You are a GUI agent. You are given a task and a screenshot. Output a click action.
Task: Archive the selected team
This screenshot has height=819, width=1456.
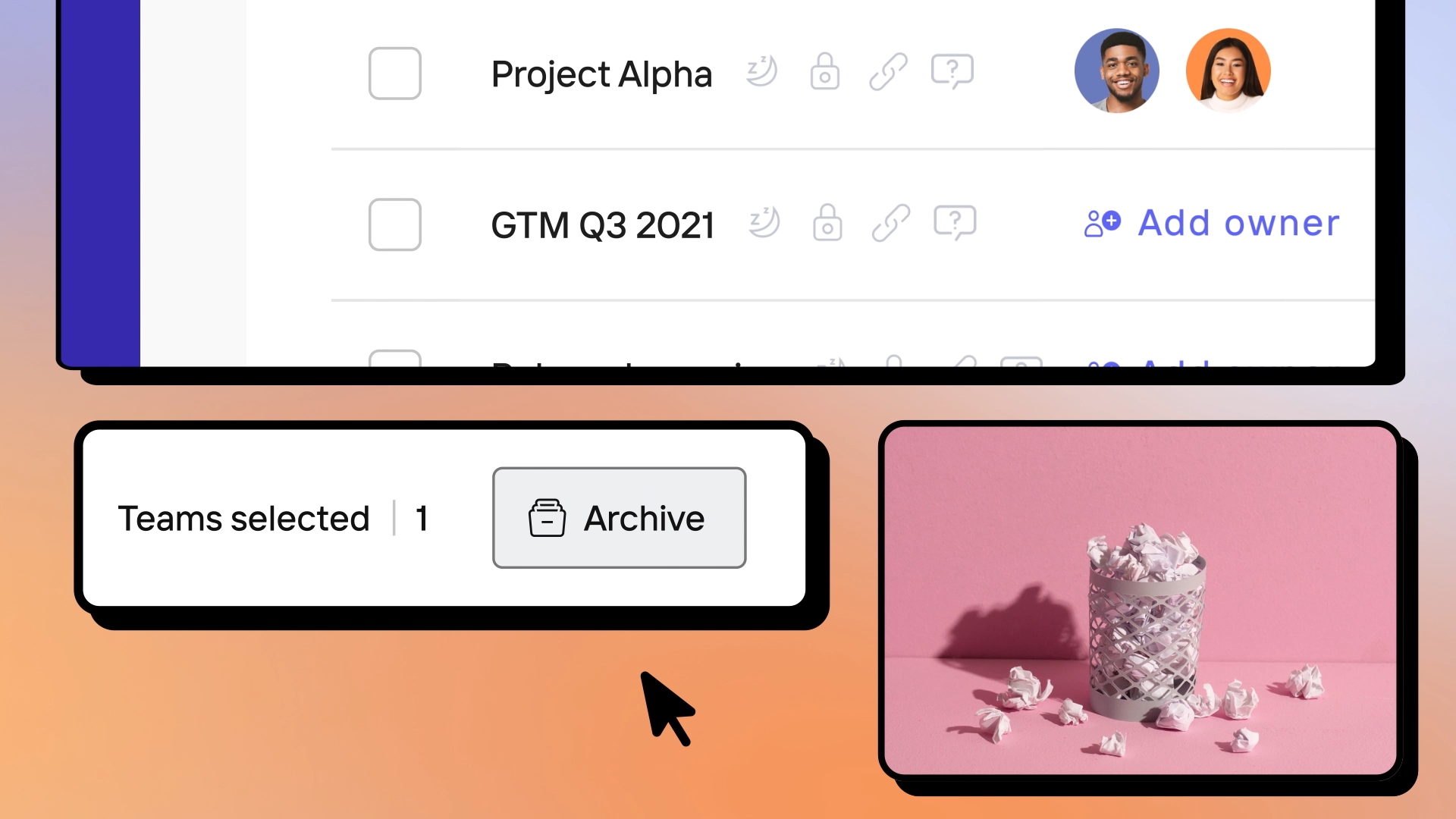coord(620,518)
